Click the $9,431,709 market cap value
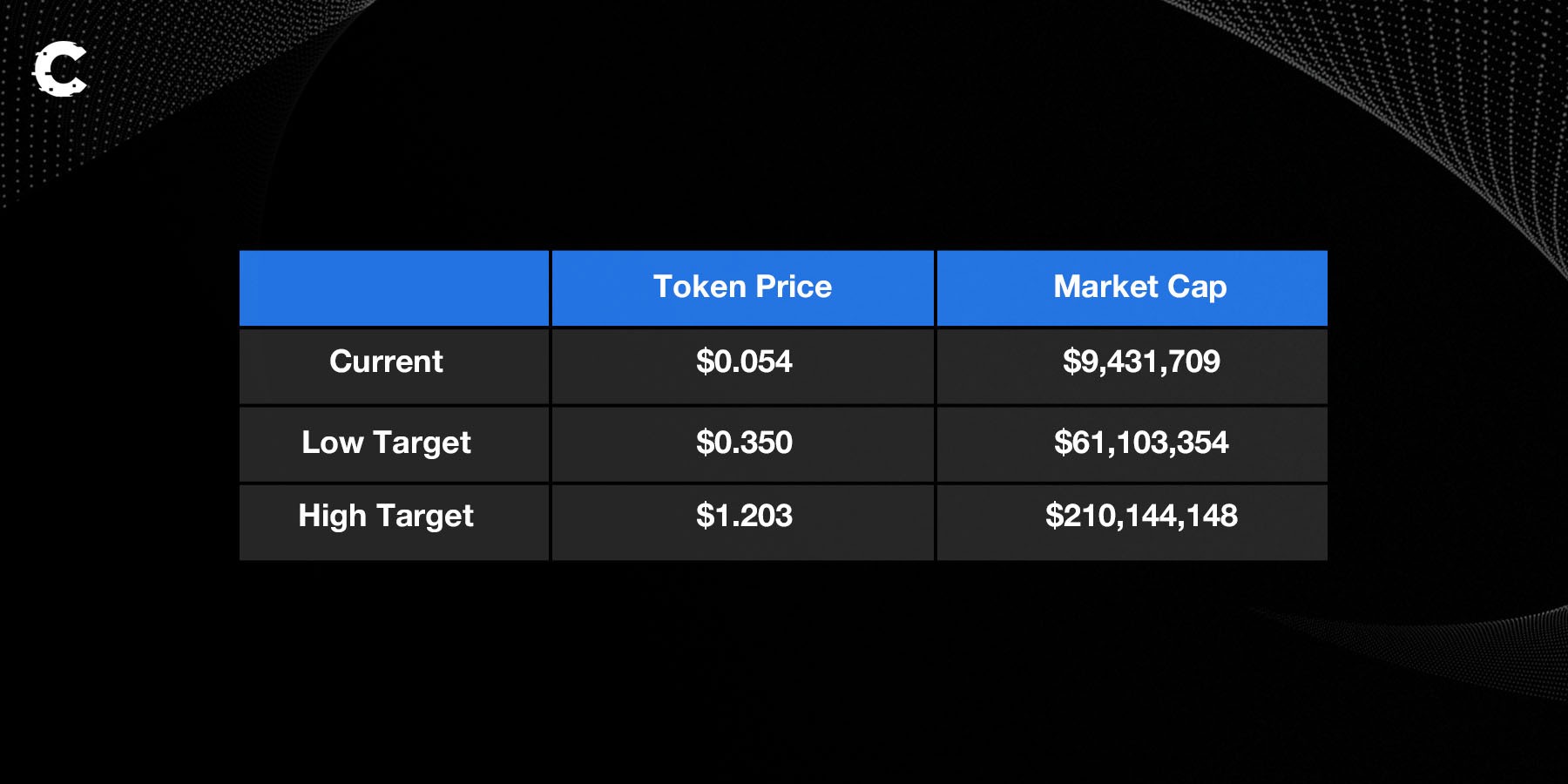The height and width of the screenshot is (784, 1568). 1141,362
